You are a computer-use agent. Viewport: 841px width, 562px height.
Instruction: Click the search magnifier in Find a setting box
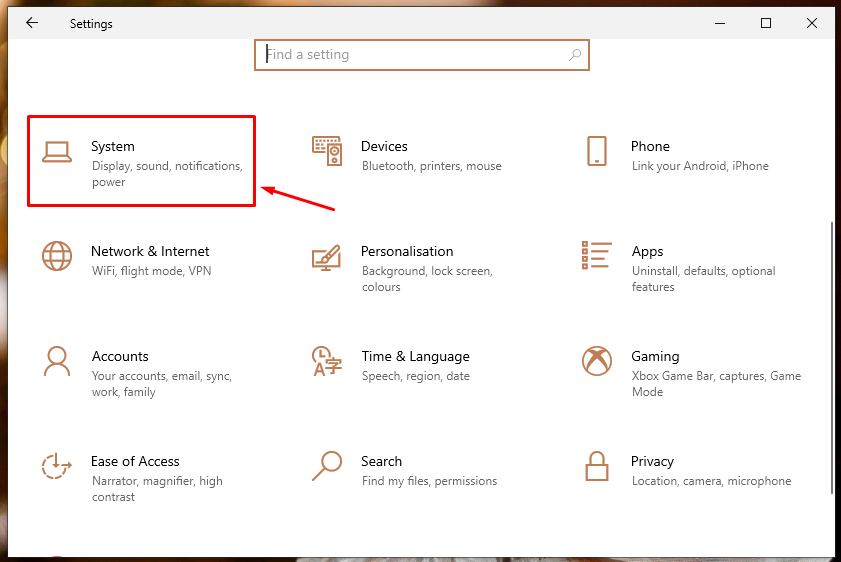tap(575, 55)
